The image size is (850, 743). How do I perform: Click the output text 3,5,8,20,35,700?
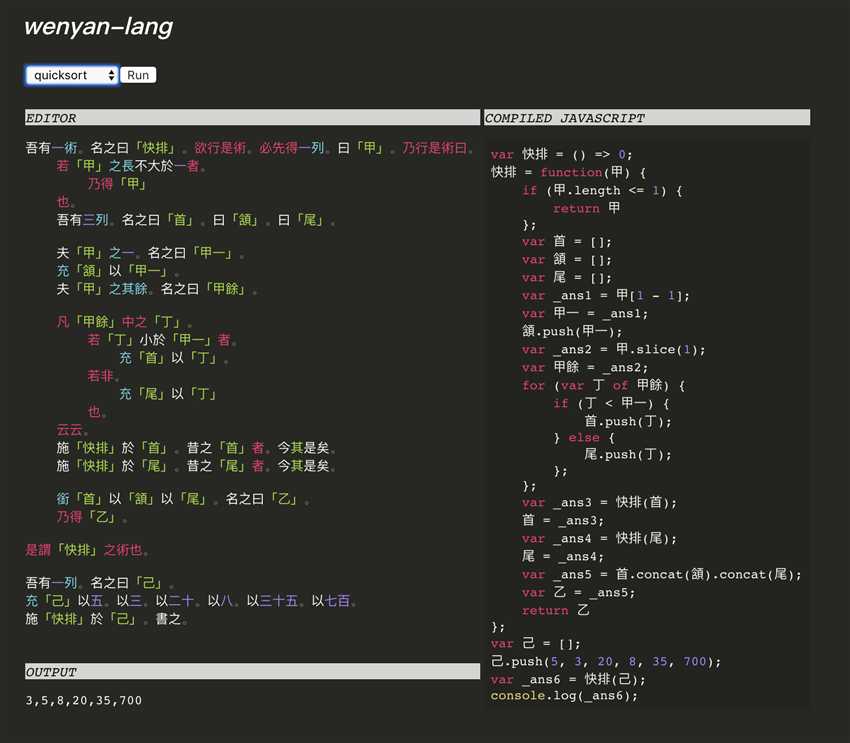point(83,700)
